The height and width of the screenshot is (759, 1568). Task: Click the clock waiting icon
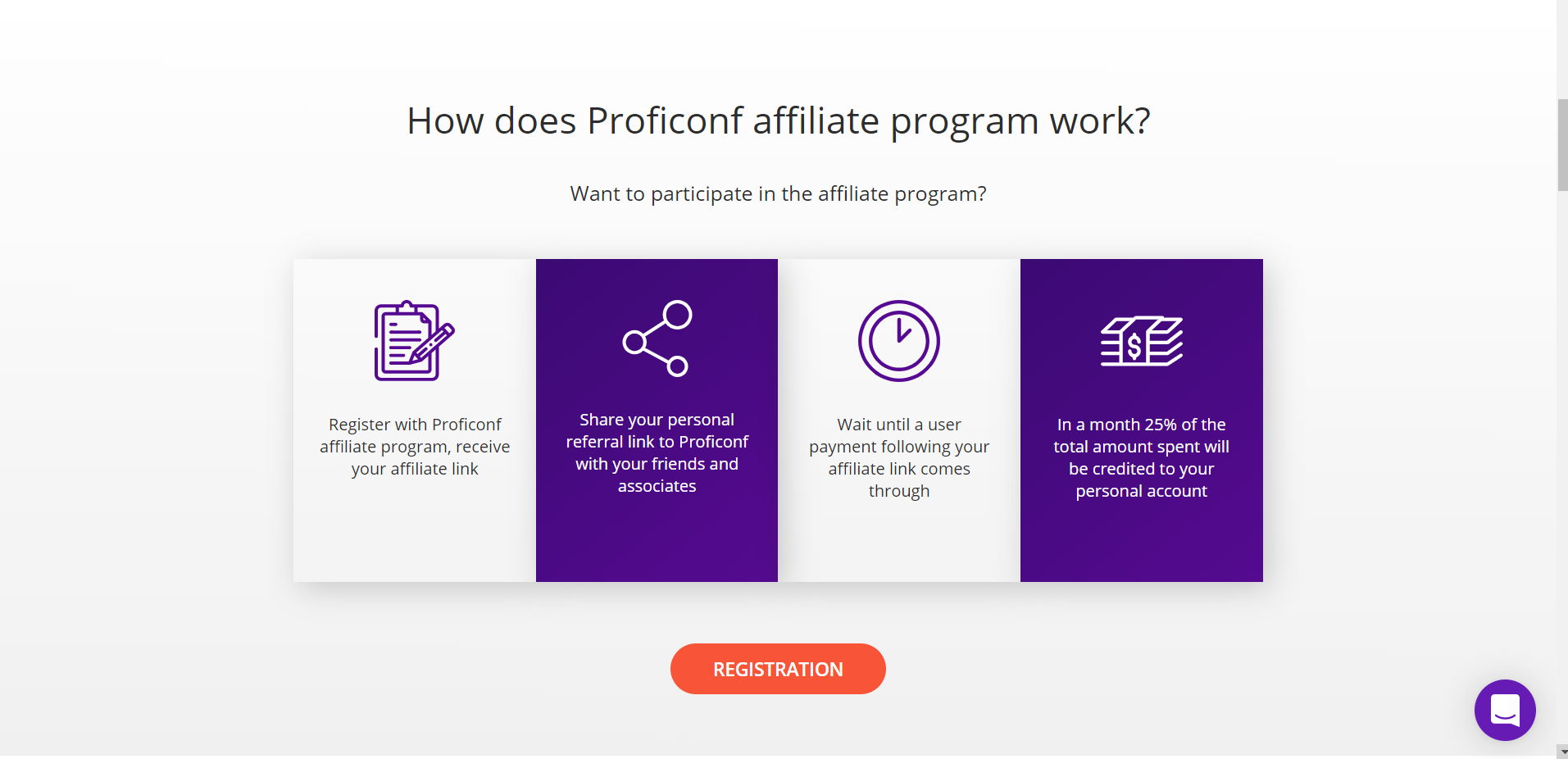[898, 340]
